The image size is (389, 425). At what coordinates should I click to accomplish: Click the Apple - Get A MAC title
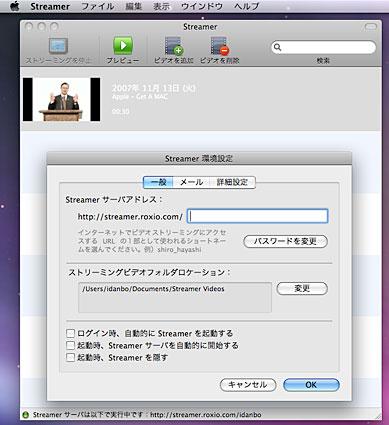coord(140,97)
